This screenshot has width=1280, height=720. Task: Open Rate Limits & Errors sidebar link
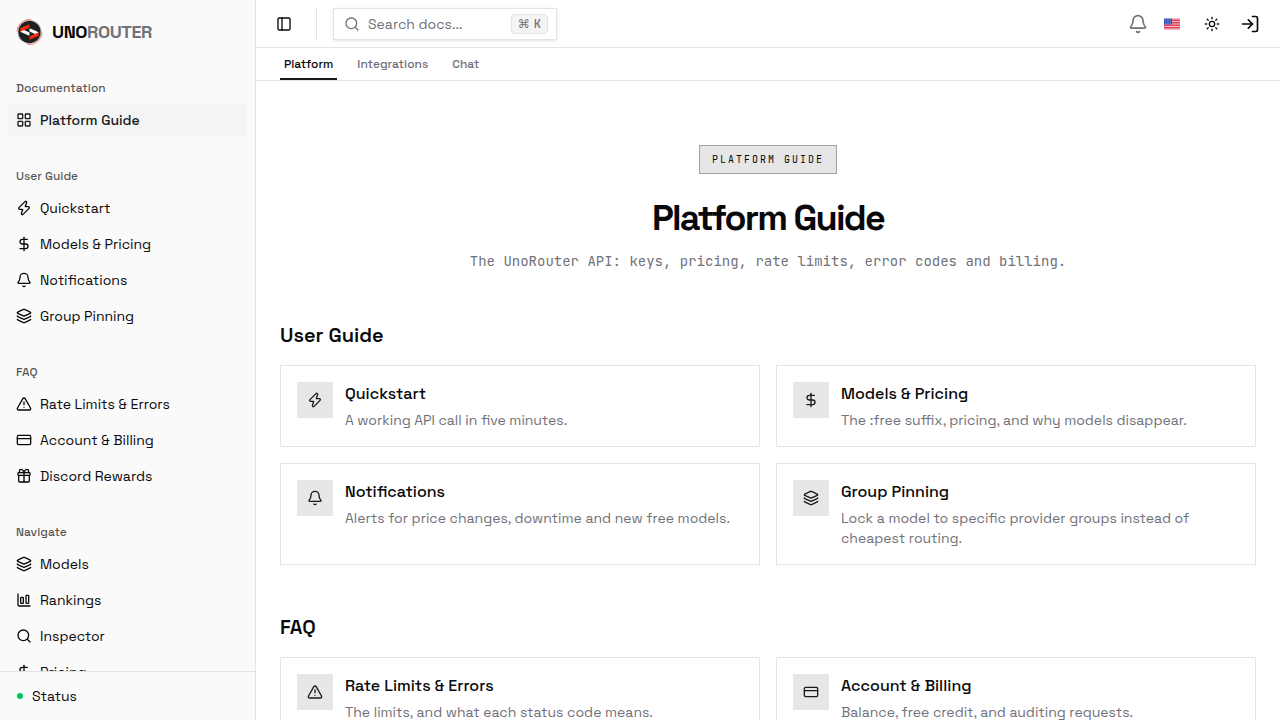click(128, 404)
